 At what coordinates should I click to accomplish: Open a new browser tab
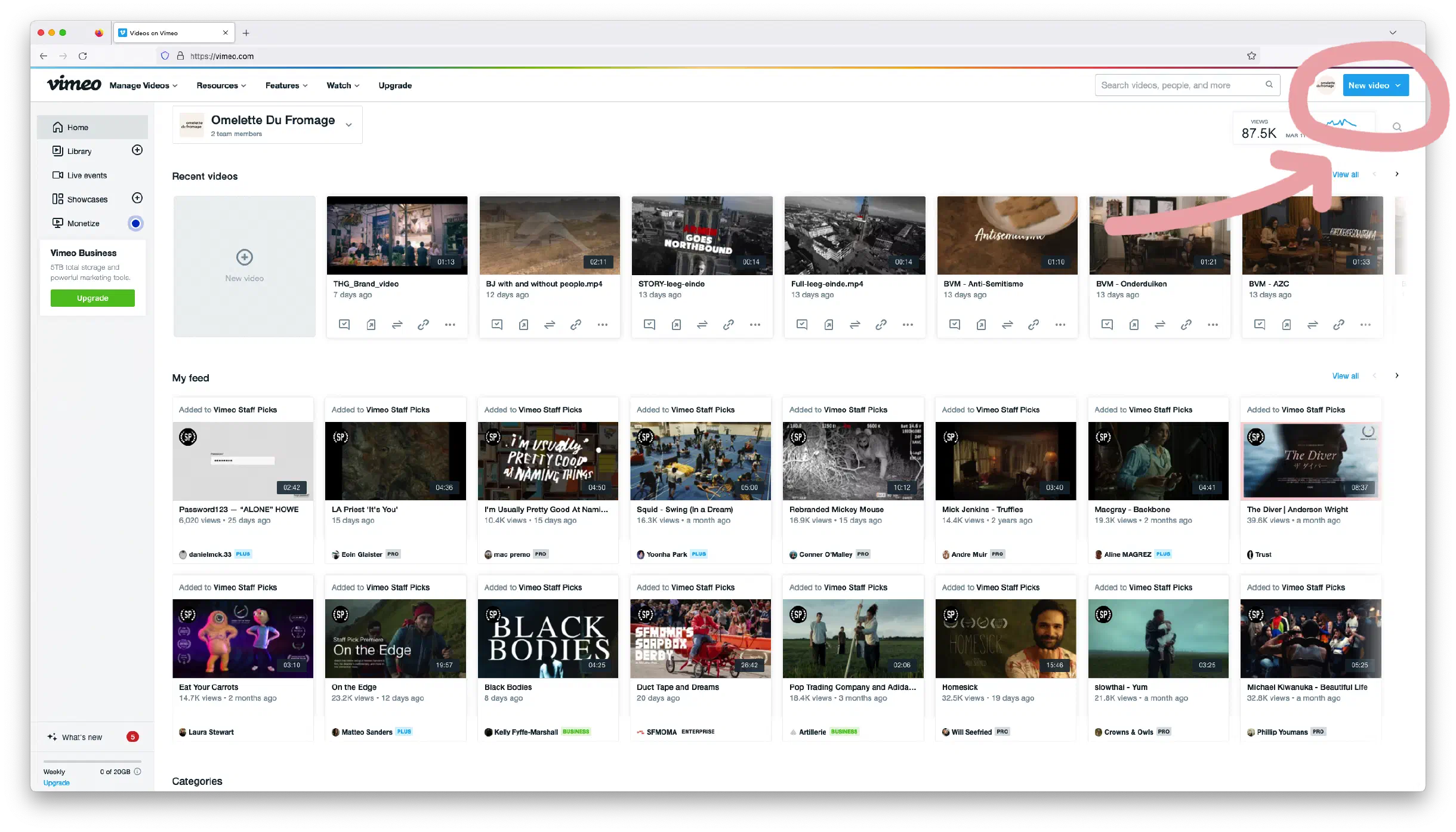246,33
